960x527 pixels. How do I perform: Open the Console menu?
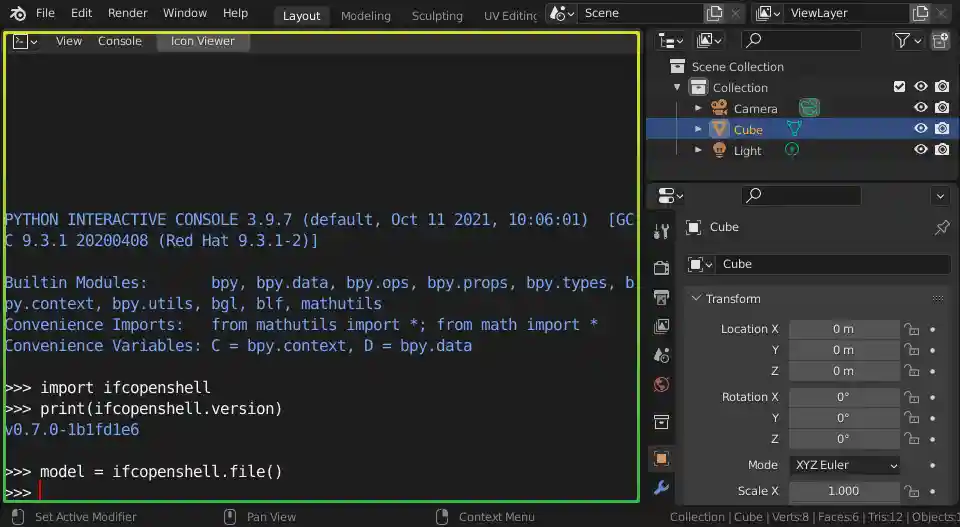pos(119,41)
